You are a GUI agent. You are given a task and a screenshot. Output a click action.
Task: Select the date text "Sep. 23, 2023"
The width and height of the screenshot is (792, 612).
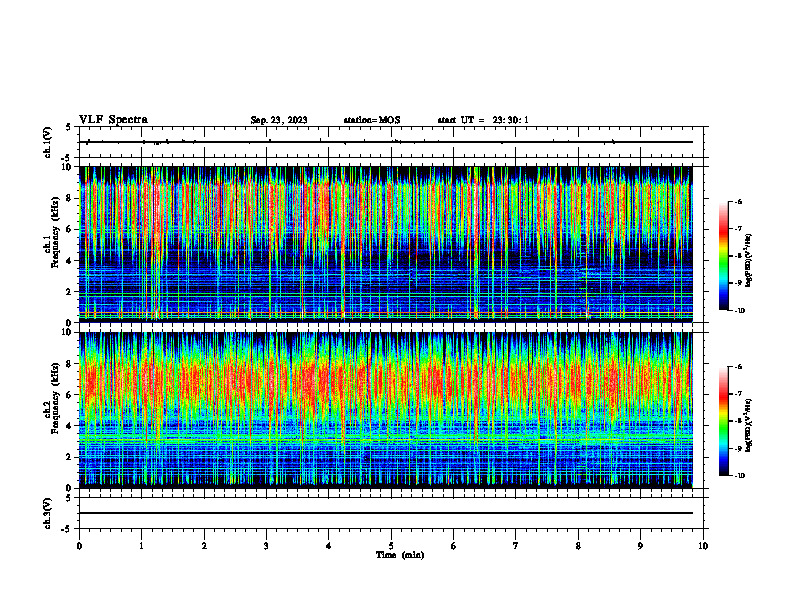pyautogui.click(x=279, y=120)
